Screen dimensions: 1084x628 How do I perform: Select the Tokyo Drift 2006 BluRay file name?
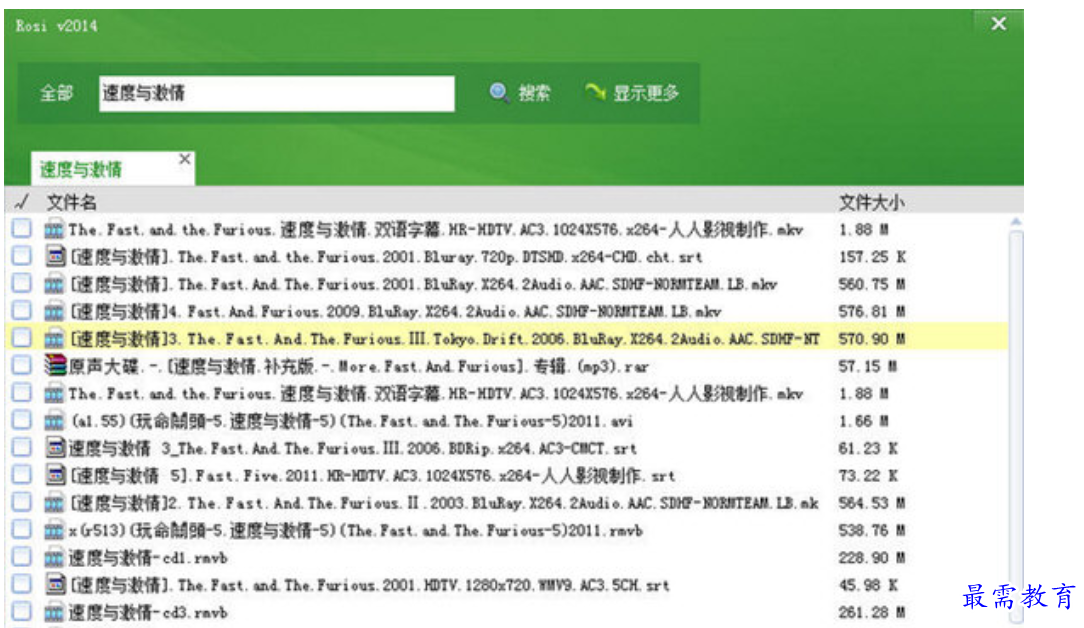click(445, 339)
